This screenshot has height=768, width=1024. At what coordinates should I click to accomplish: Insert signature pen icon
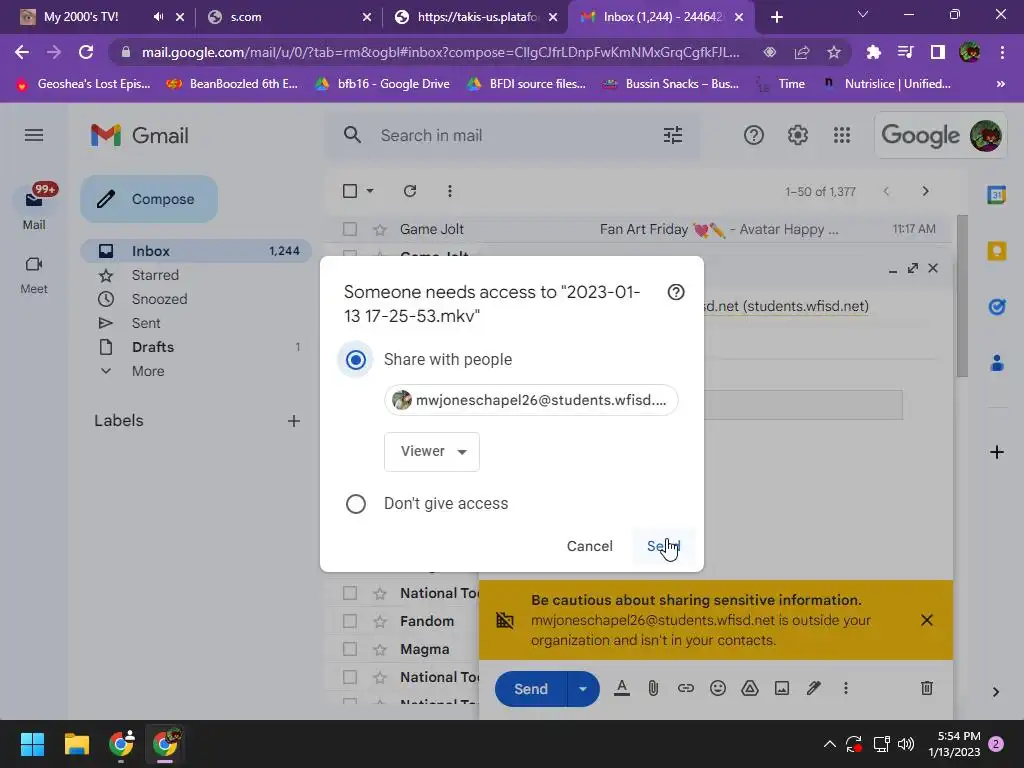coord(814,688)
